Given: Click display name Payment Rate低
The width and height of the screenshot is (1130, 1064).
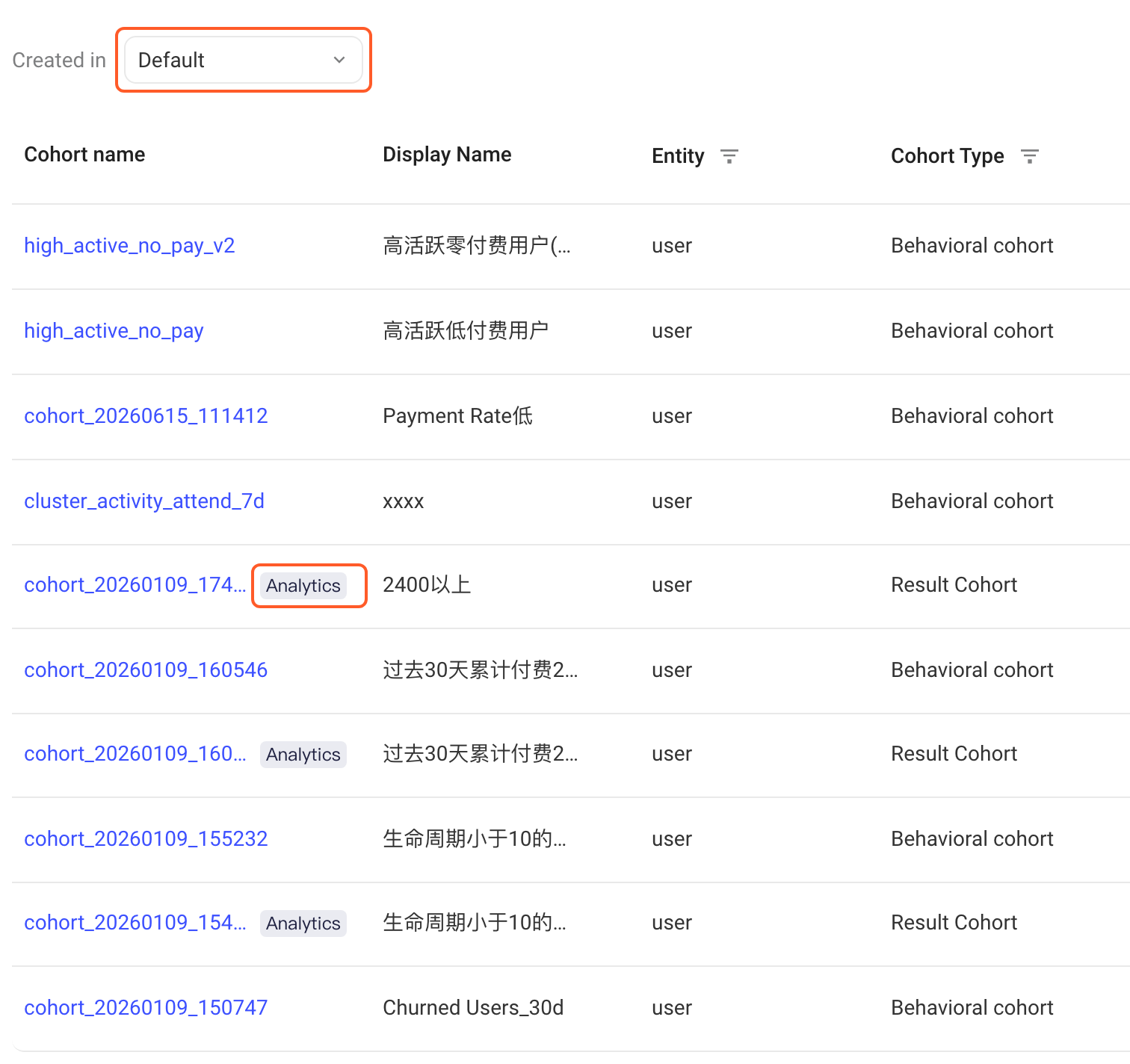Looking at the screenshot, I should click(457, 415).
